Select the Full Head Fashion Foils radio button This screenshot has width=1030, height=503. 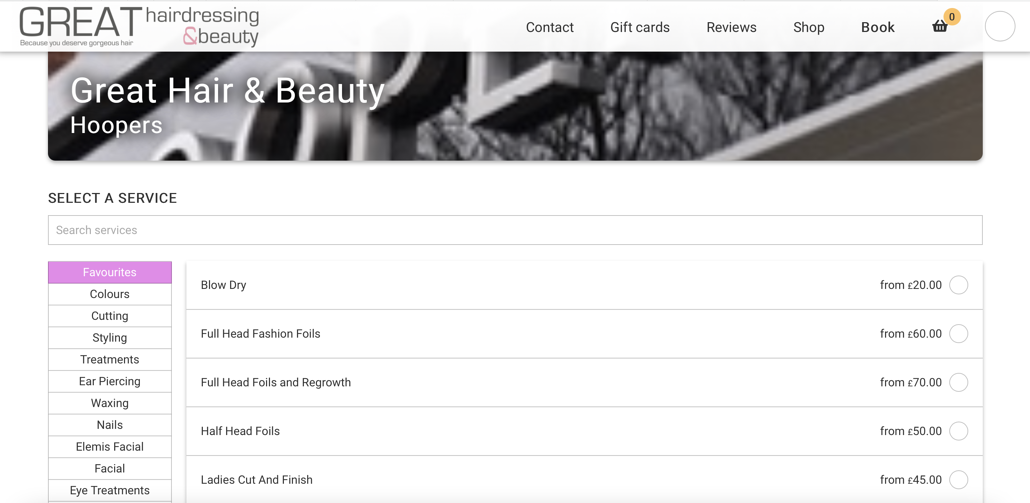958,334
